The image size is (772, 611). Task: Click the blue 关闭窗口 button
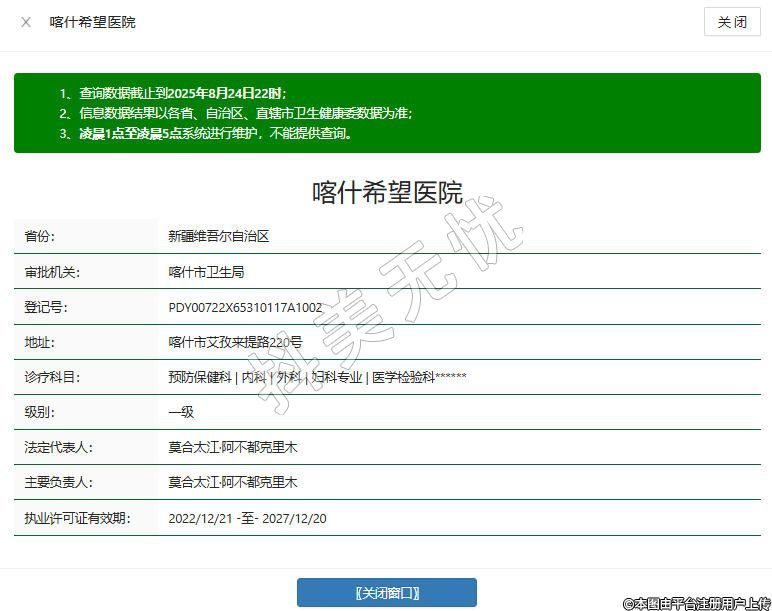click(386, 592)
